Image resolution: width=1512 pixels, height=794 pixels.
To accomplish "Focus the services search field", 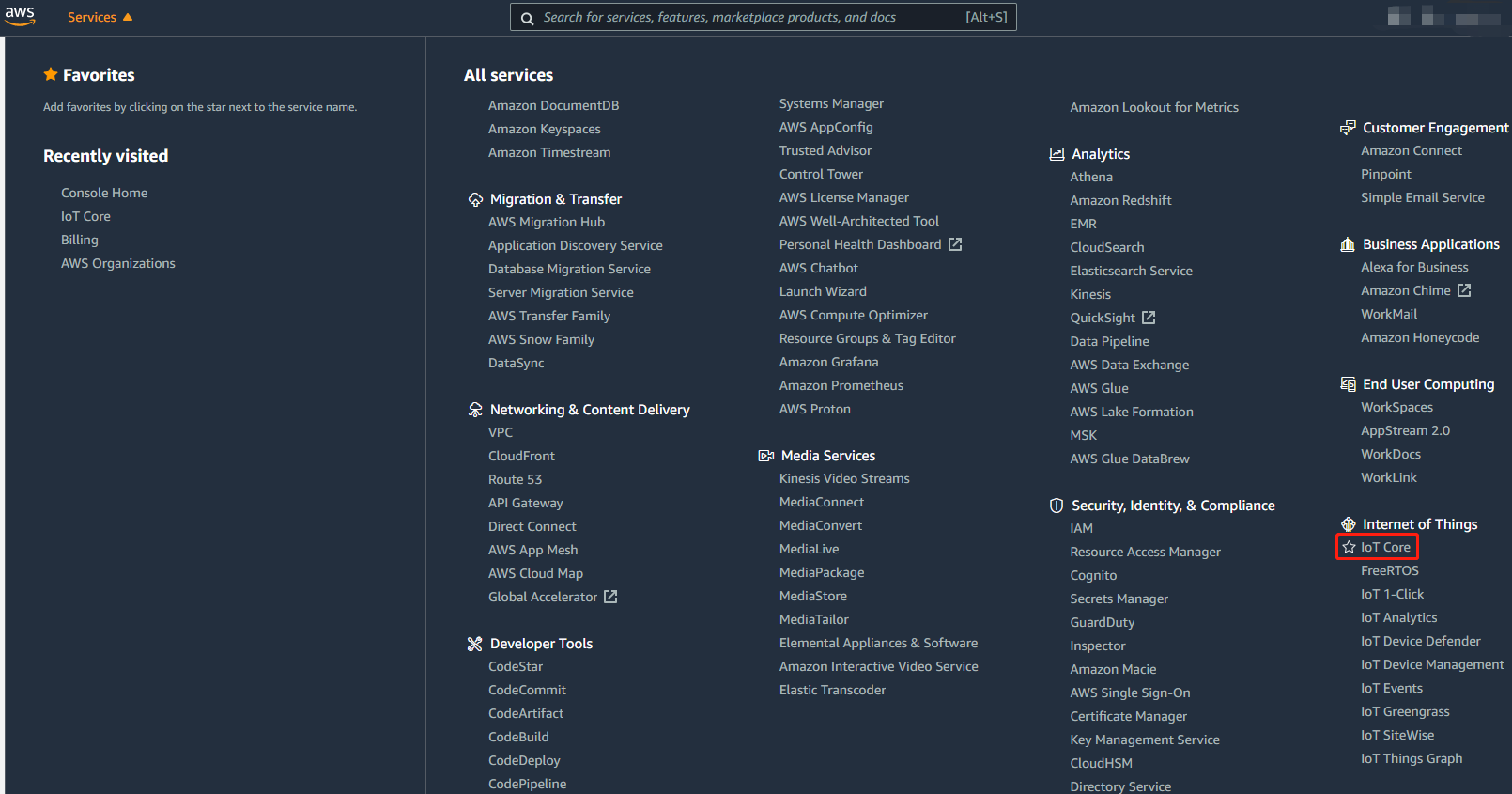I will [763, 17].
